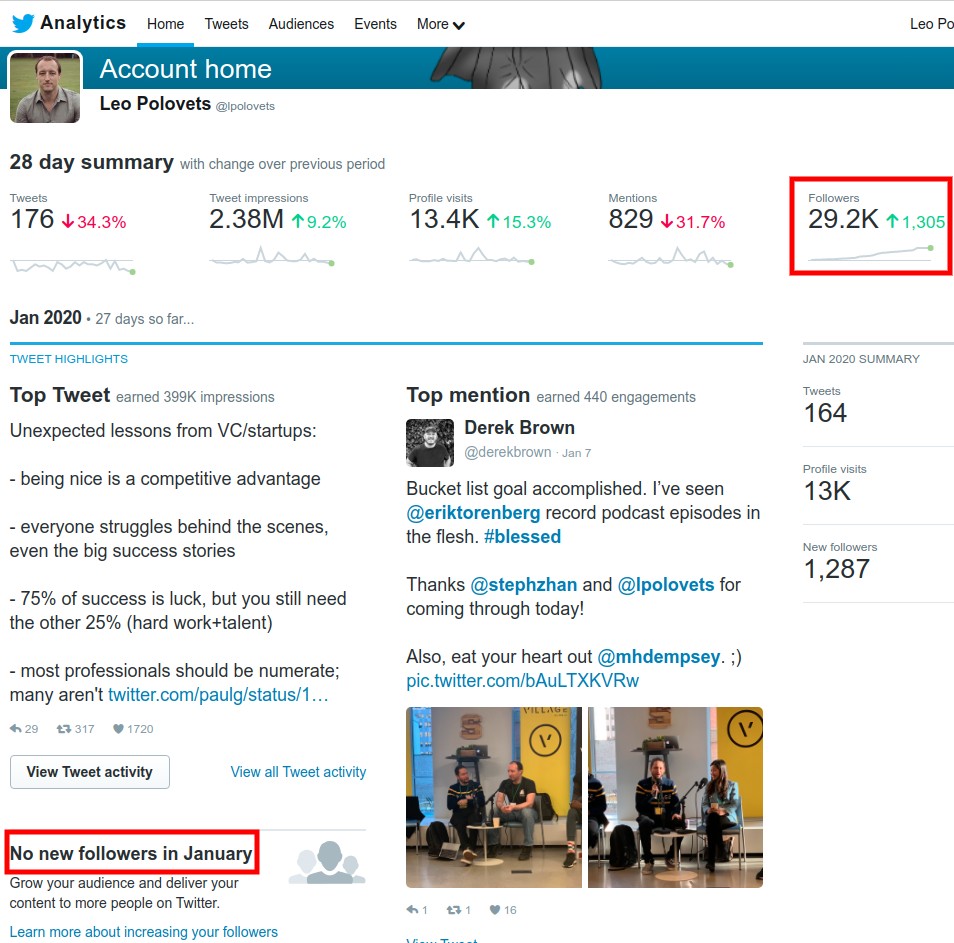Open Learn more about increasing your followers
Screen dimensions: 954x943
pyautogui.click(x=144, y=932)
